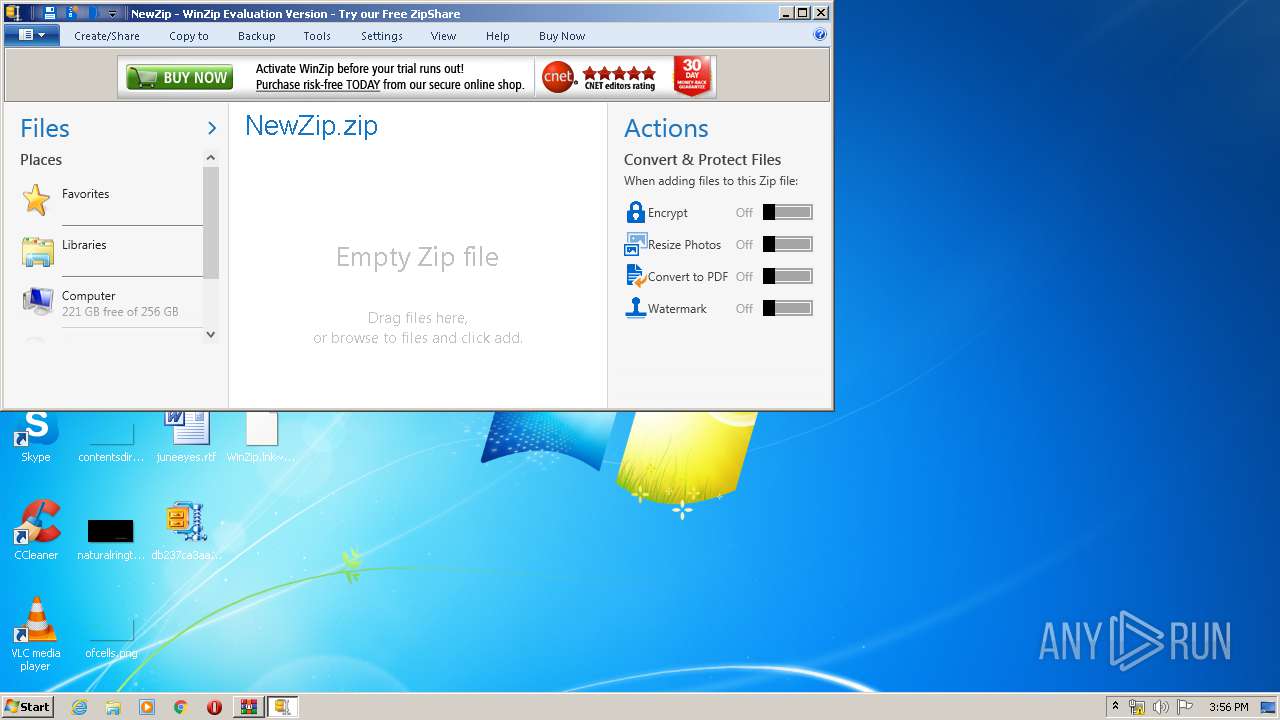Image resolution: width=1280 pixels, height=720 pixels.
Task: Click the Purchase risk-free TODAY link
Action: [x=318, y=85]
